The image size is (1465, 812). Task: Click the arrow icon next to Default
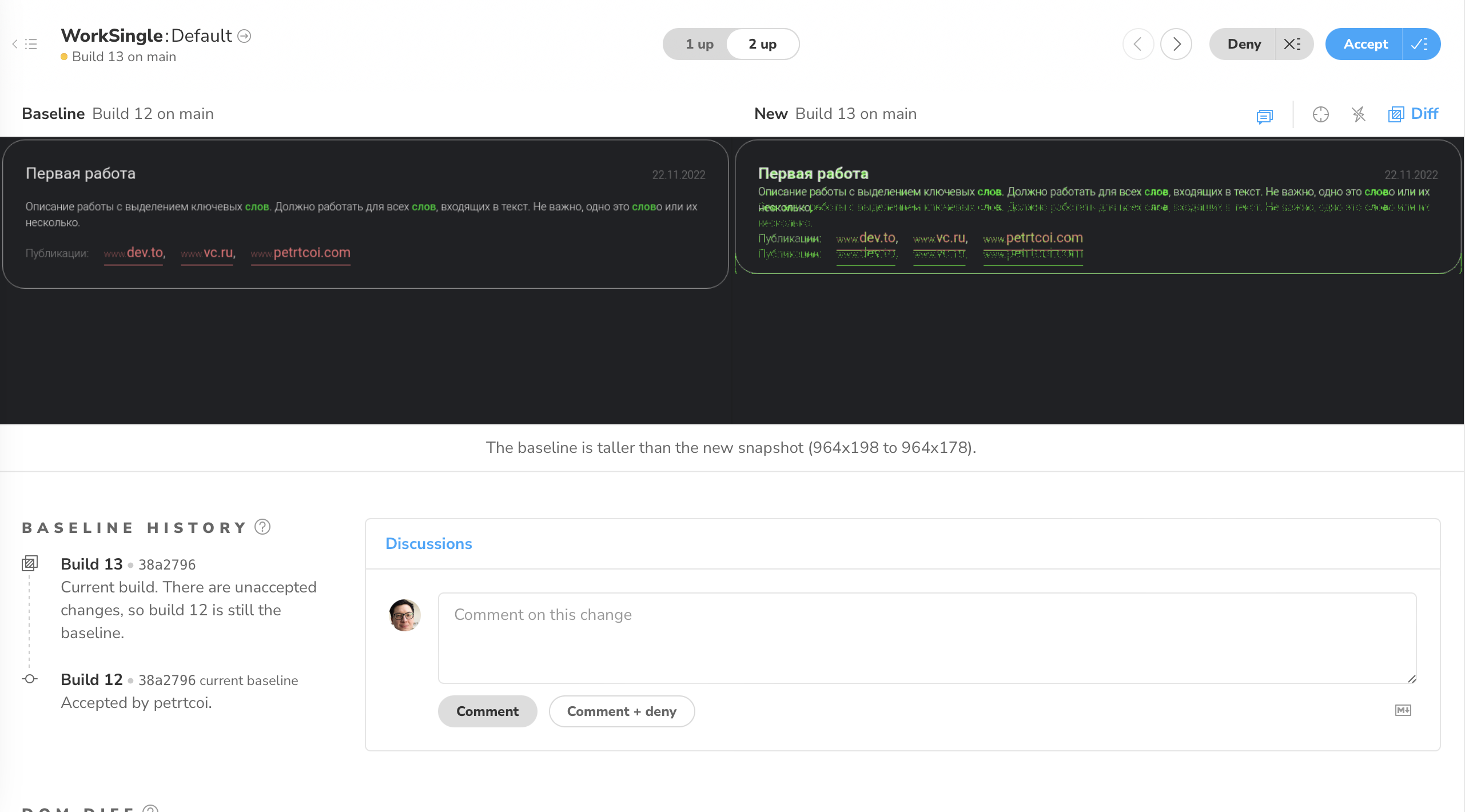(x=244, y=36)
